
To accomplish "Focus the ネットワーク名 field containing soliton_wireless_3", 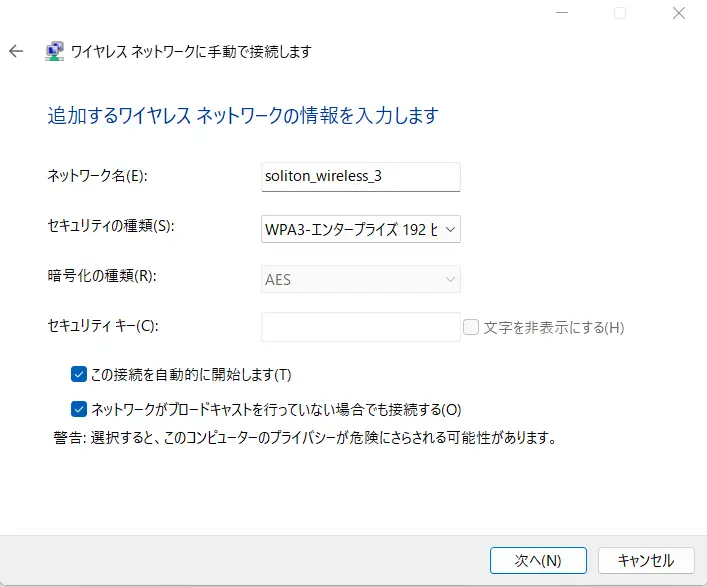I will pos(361,177).
